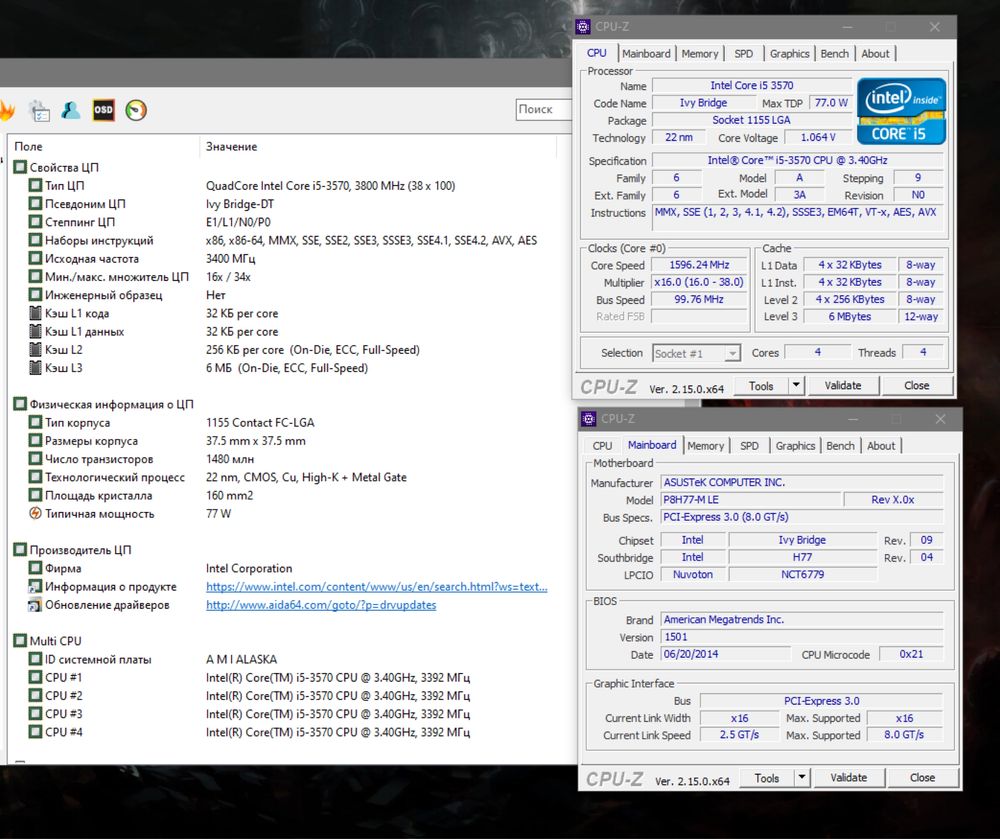Click the icon beside Информация о продукте
The width and height of the screenshot is (1000, 839).
35,587
